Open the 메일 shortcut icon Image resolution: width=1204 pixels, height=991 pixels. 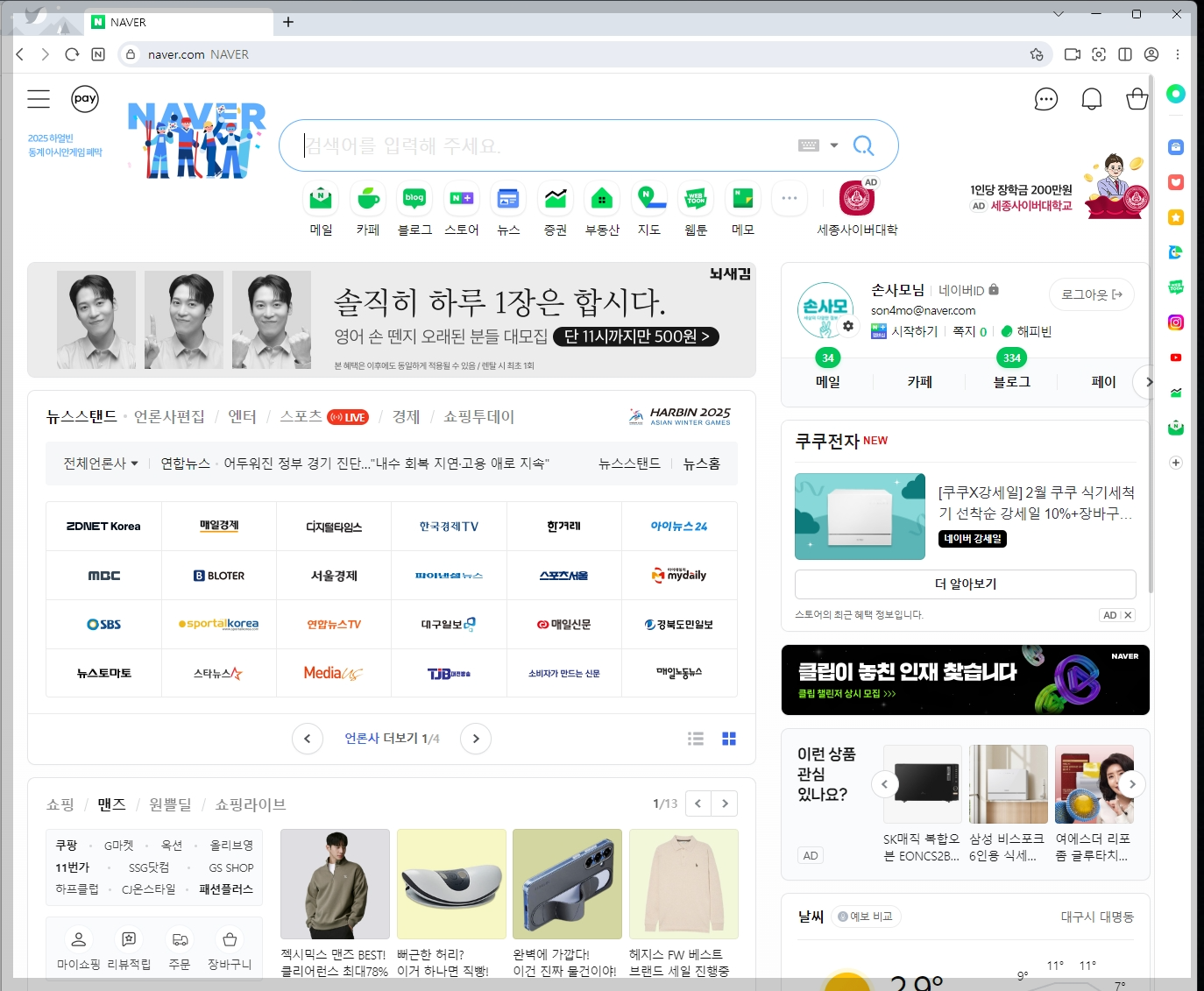(321, 200)
